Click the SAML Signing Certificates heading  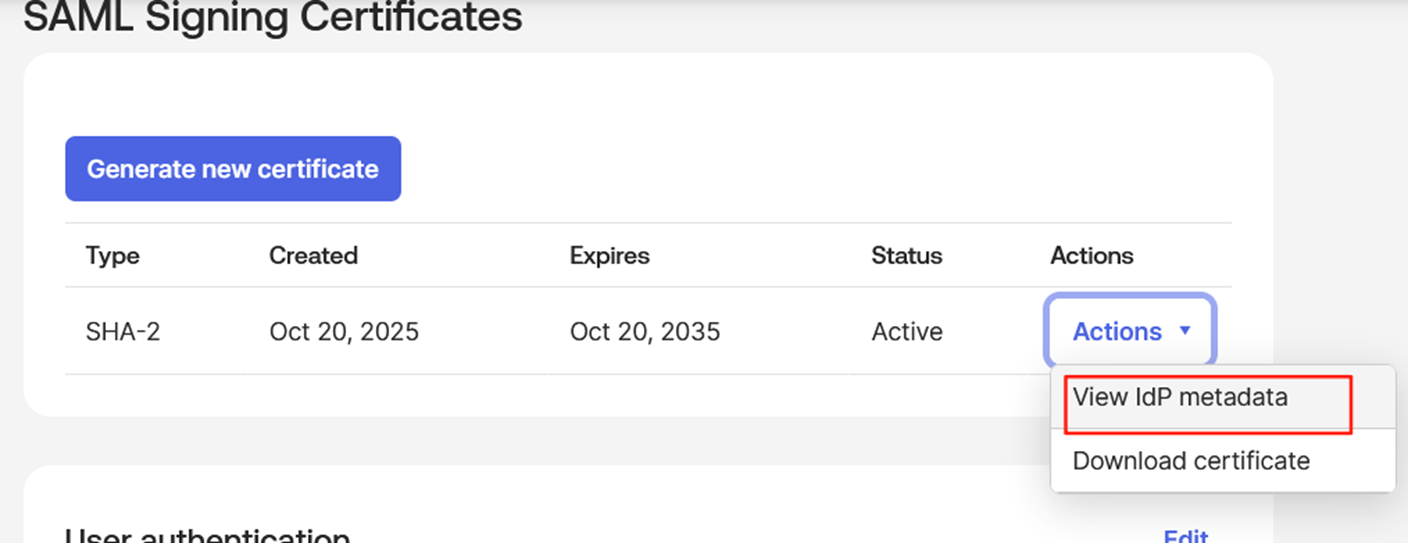coord(273,17)
